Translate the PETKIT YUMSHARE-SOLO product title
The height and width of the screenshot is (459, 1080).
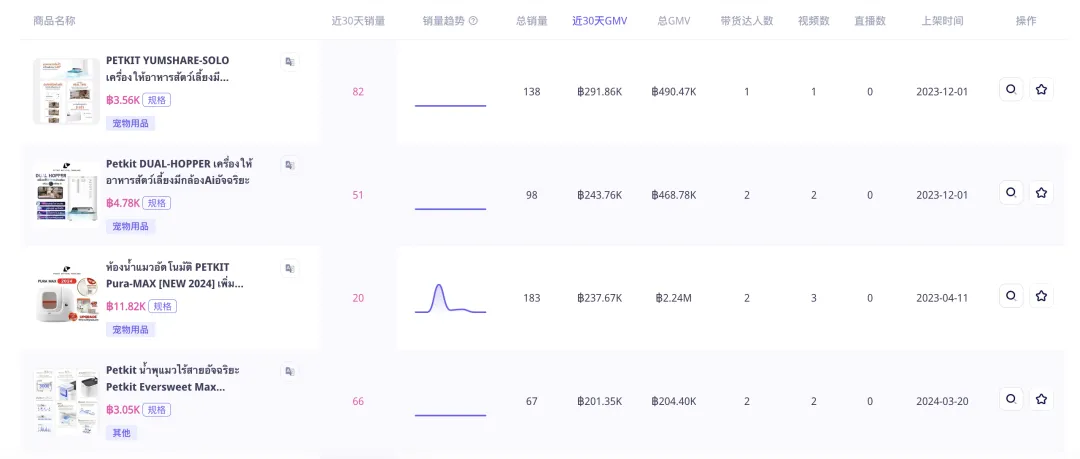290,62
